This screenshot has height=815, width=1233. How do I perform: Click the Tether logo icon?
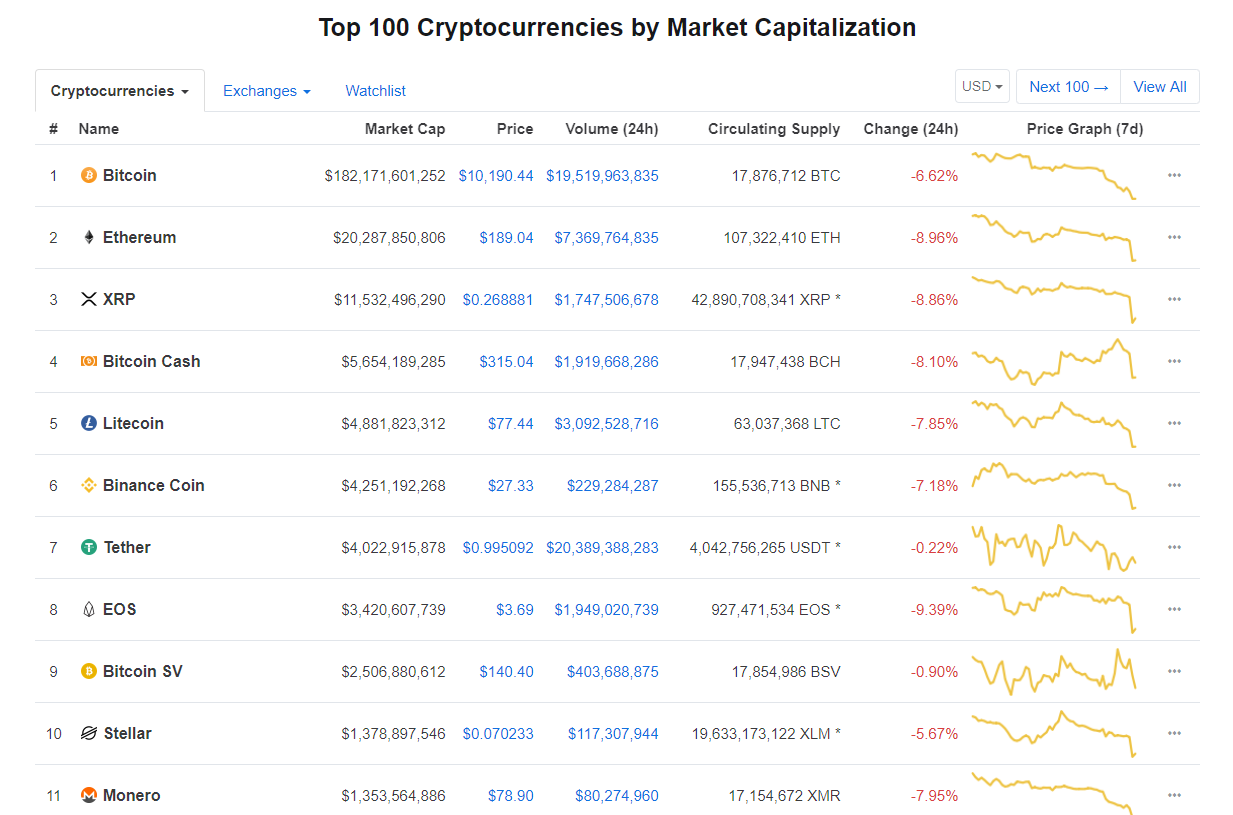(88, 547)
